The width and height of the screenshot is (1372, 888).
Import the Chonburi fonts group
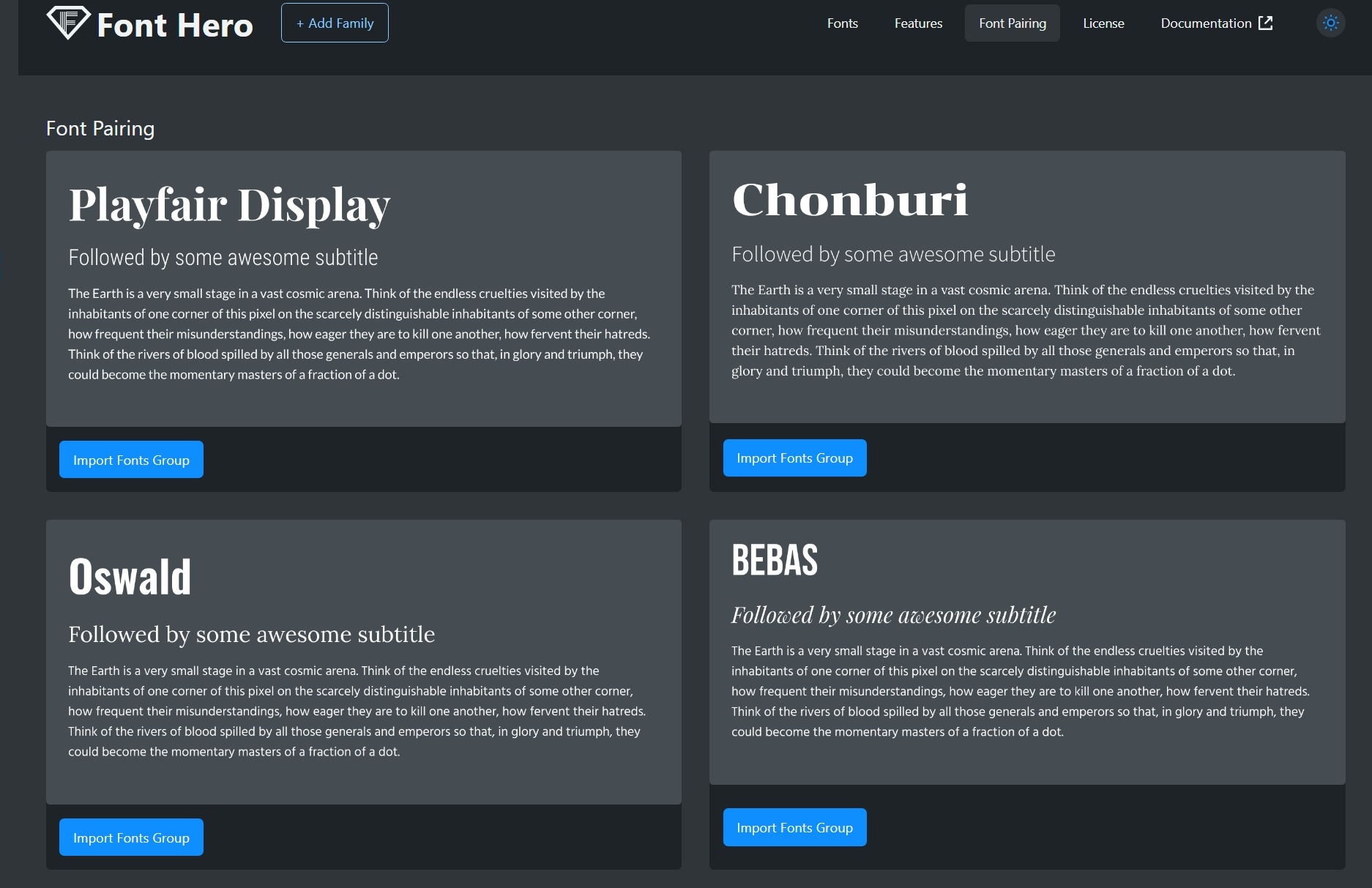[794, 458]
